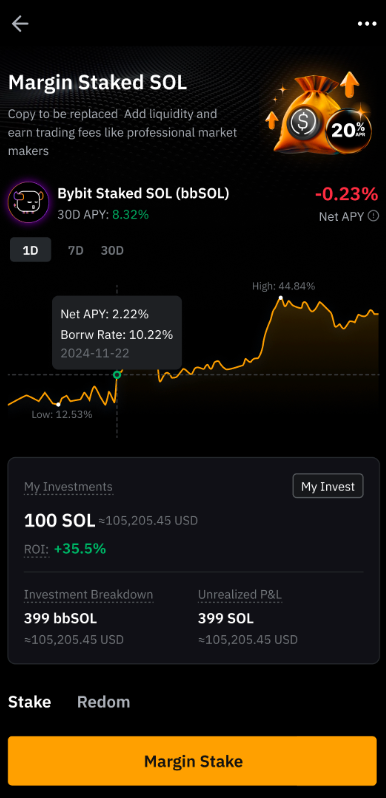Tap the My Investments underlined label
This screenshot has height=798, width=386.
[x=68, y=487]
